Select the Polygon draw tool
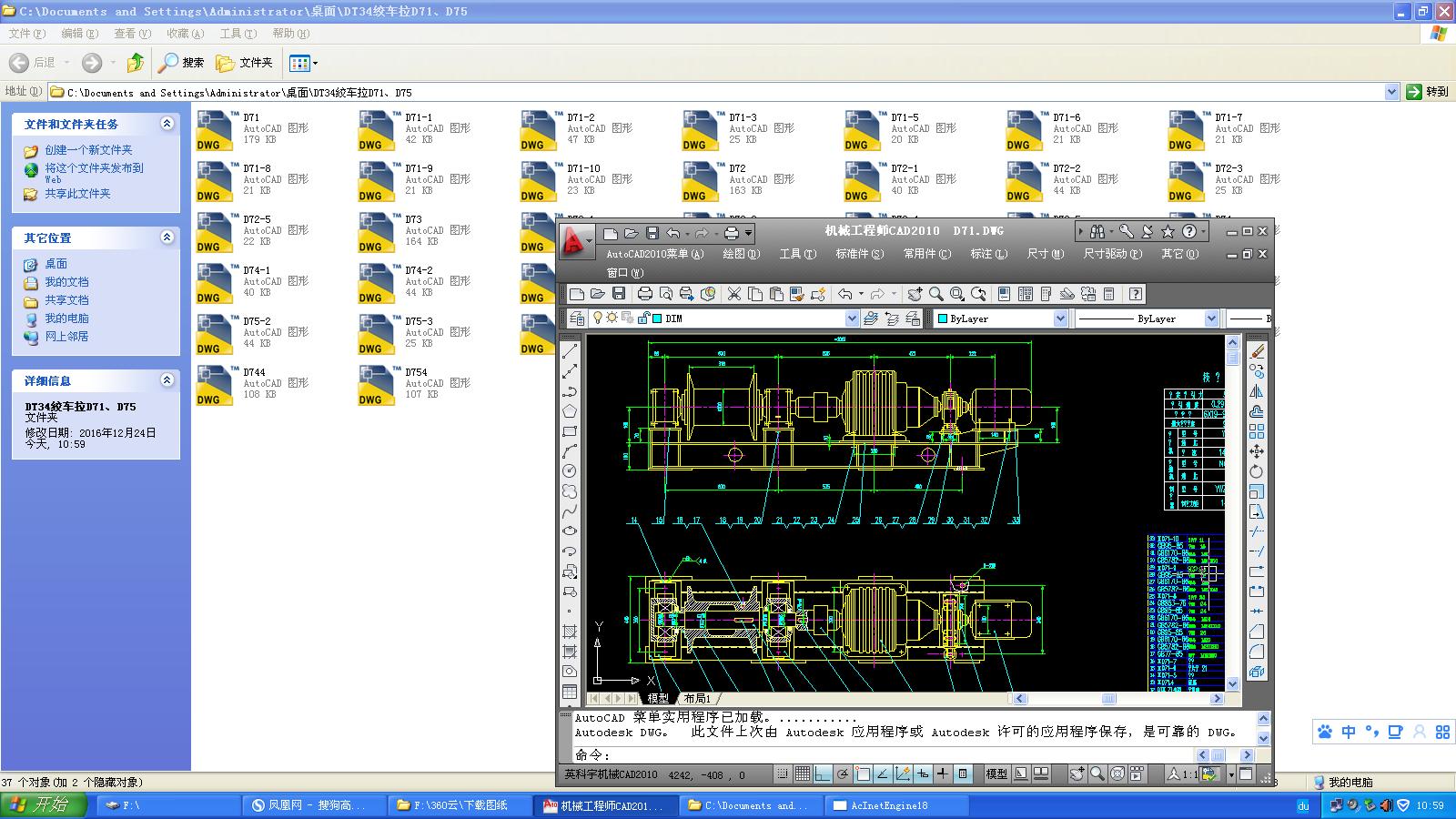The width and height of the screenshot is (1456, 819). [570, 411]
